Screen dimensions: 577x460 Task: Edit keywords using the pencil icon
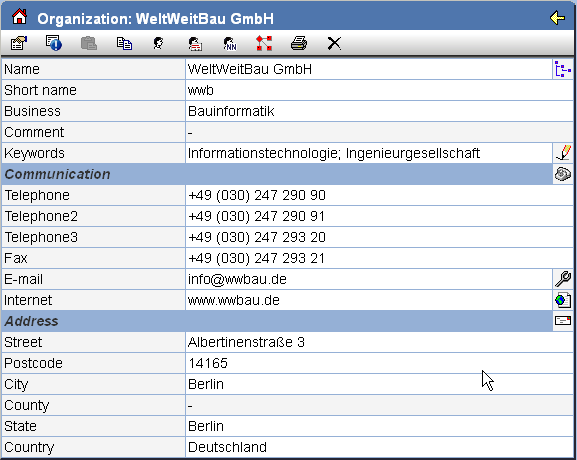click(x=563, y=153)
